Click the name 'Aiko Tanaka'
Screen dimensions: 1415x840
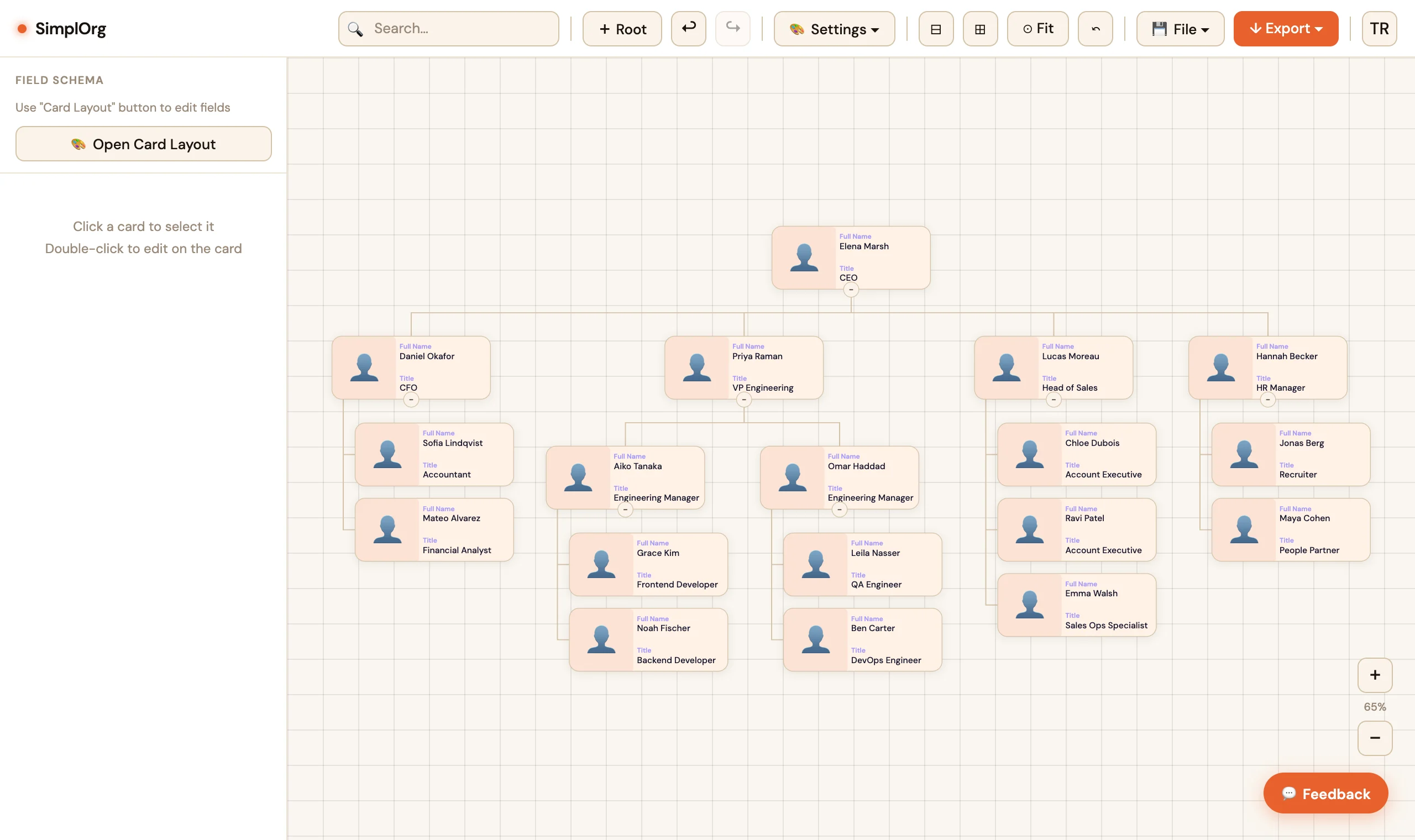point(637,466)
